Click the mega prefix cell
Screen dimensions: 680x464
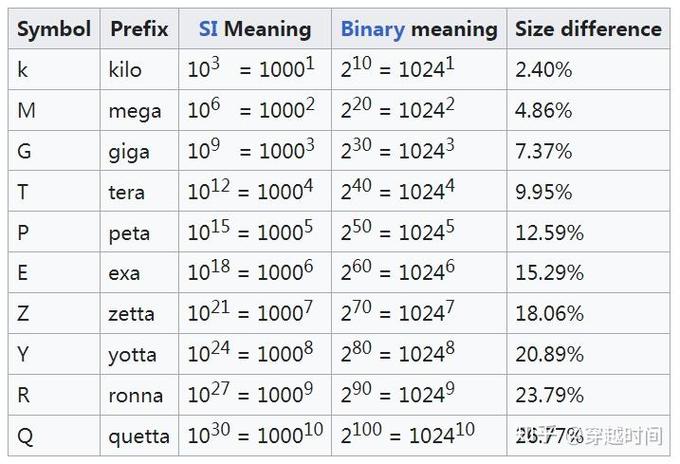(139, 110)
